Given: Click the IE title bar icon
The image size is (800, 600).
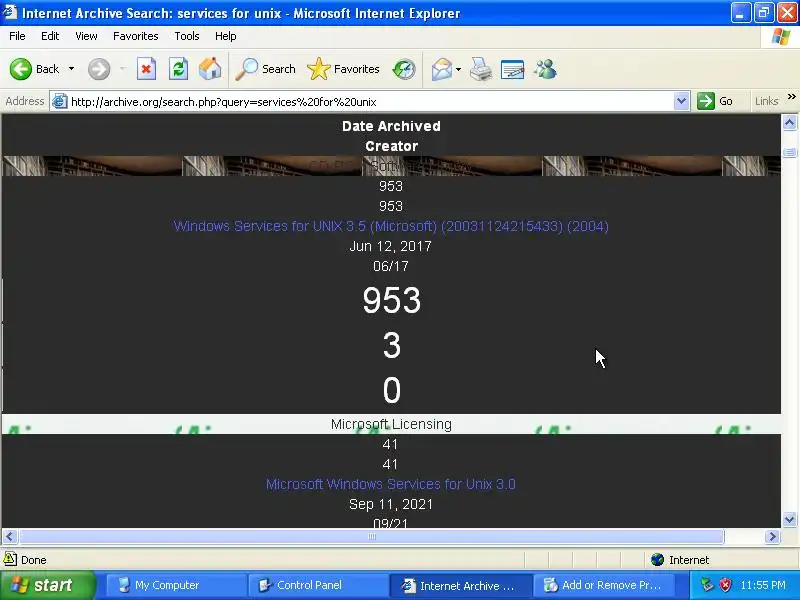Looking at the screenshot, I should point(10,12).
